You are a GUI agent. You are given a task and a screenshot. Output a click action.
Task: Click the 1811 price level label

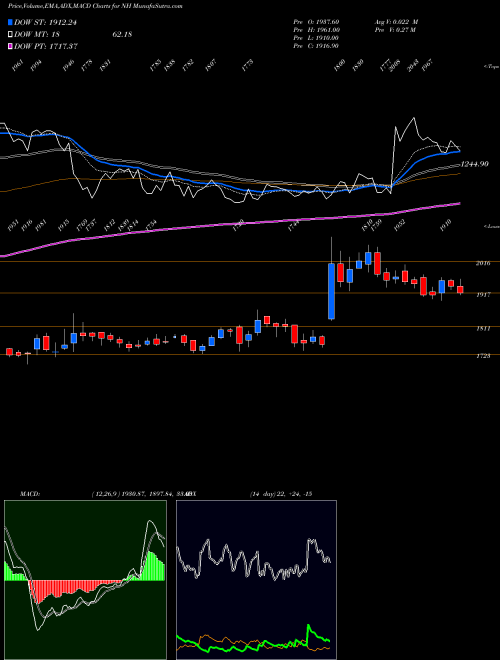pyautogui.click(x=483, y=328)
